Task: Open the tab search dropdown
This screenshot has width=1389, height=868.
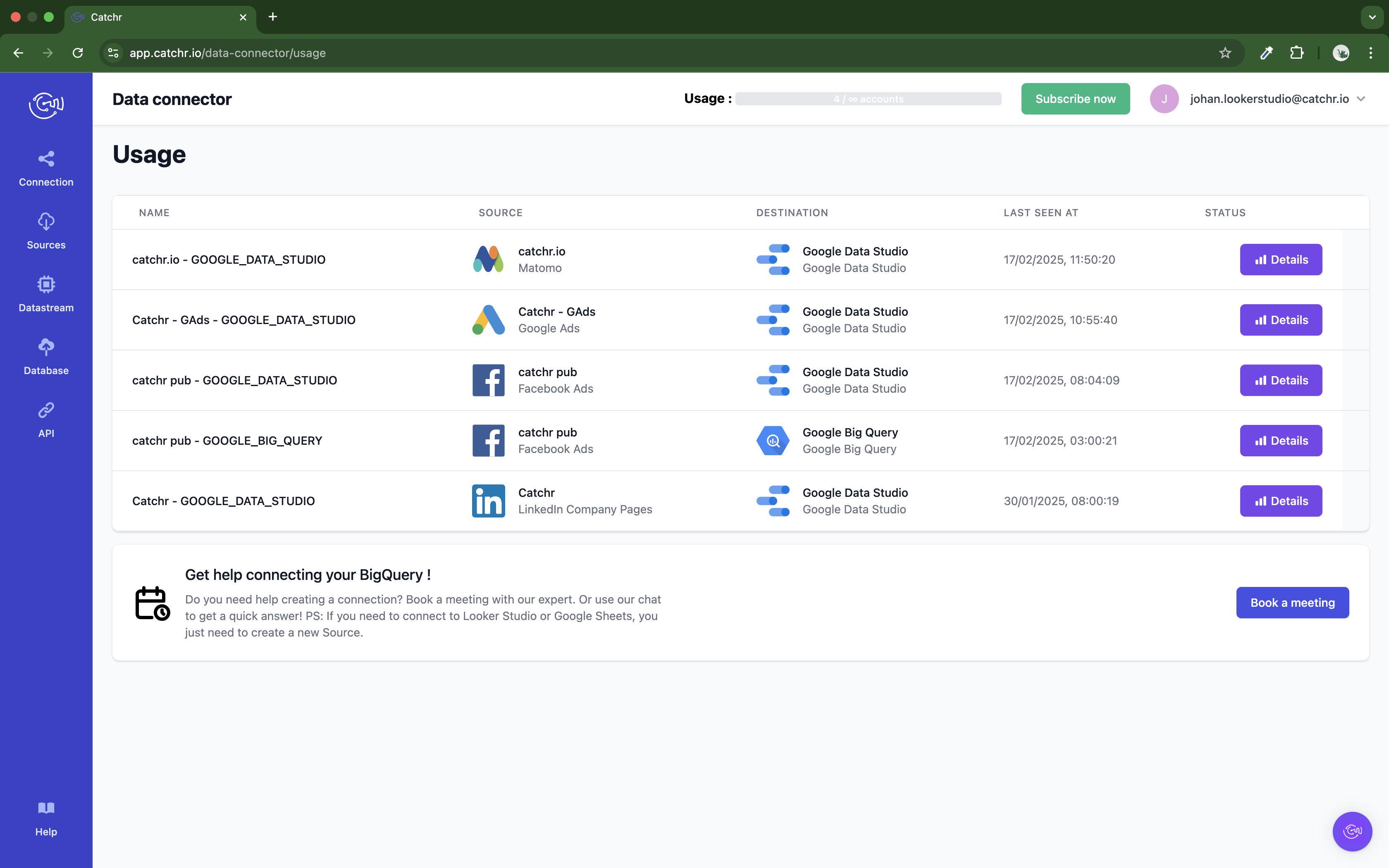Action: [x=1372, y=17]
